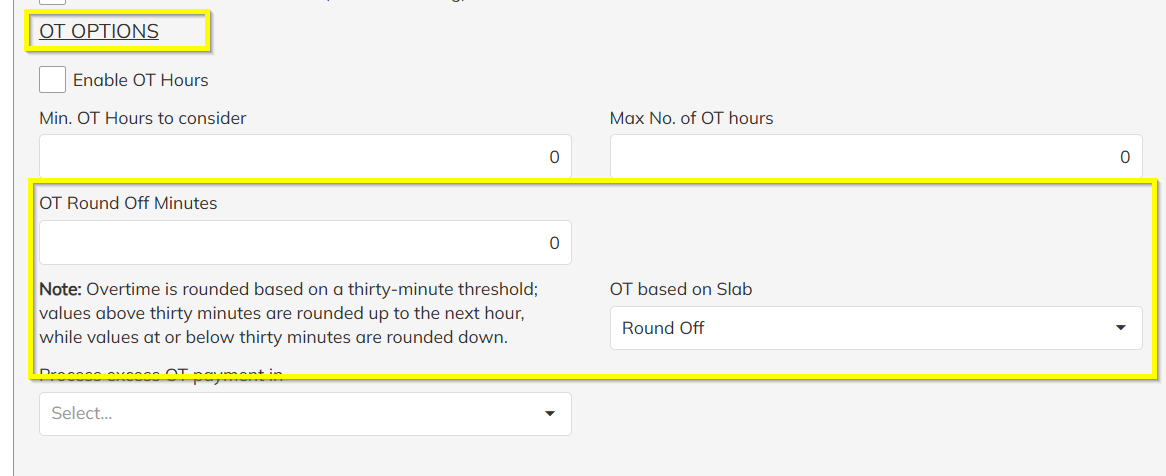Viewport: 1166px width, 476px height.
Task: Click the OT OPTIONS section heading
Action: (x=99, y=31)
